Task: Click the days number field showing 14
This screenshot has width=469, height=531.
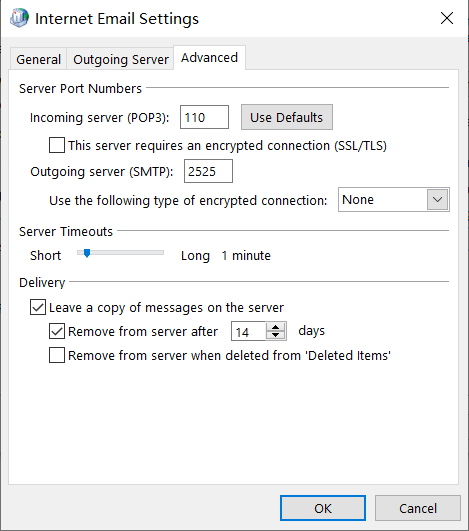Action: click(x=249, y=332)
